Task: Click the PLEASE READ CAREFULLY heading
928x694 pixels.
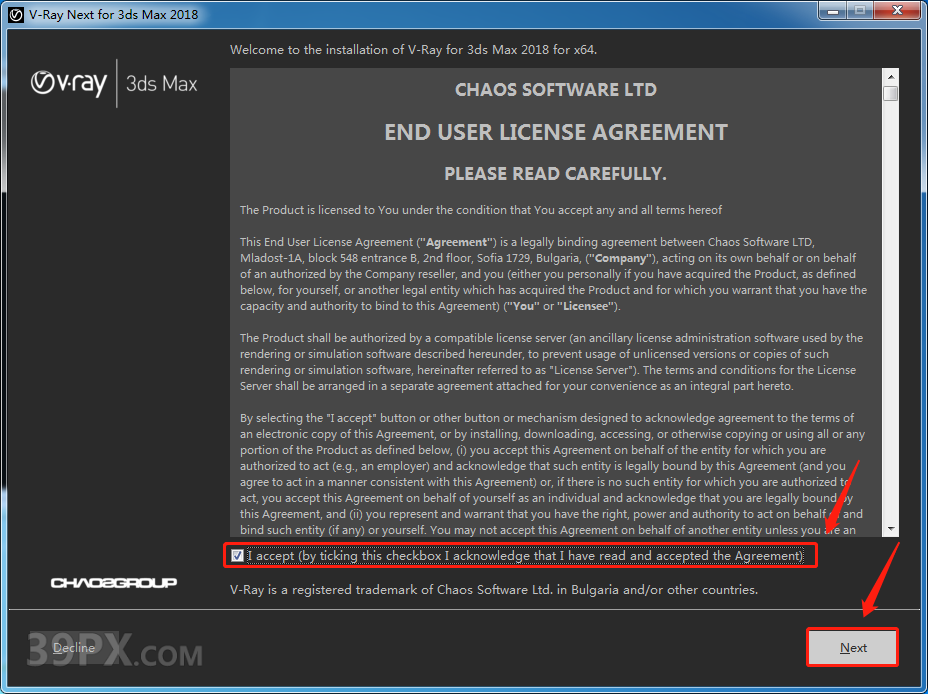Action: pos(556,174)
